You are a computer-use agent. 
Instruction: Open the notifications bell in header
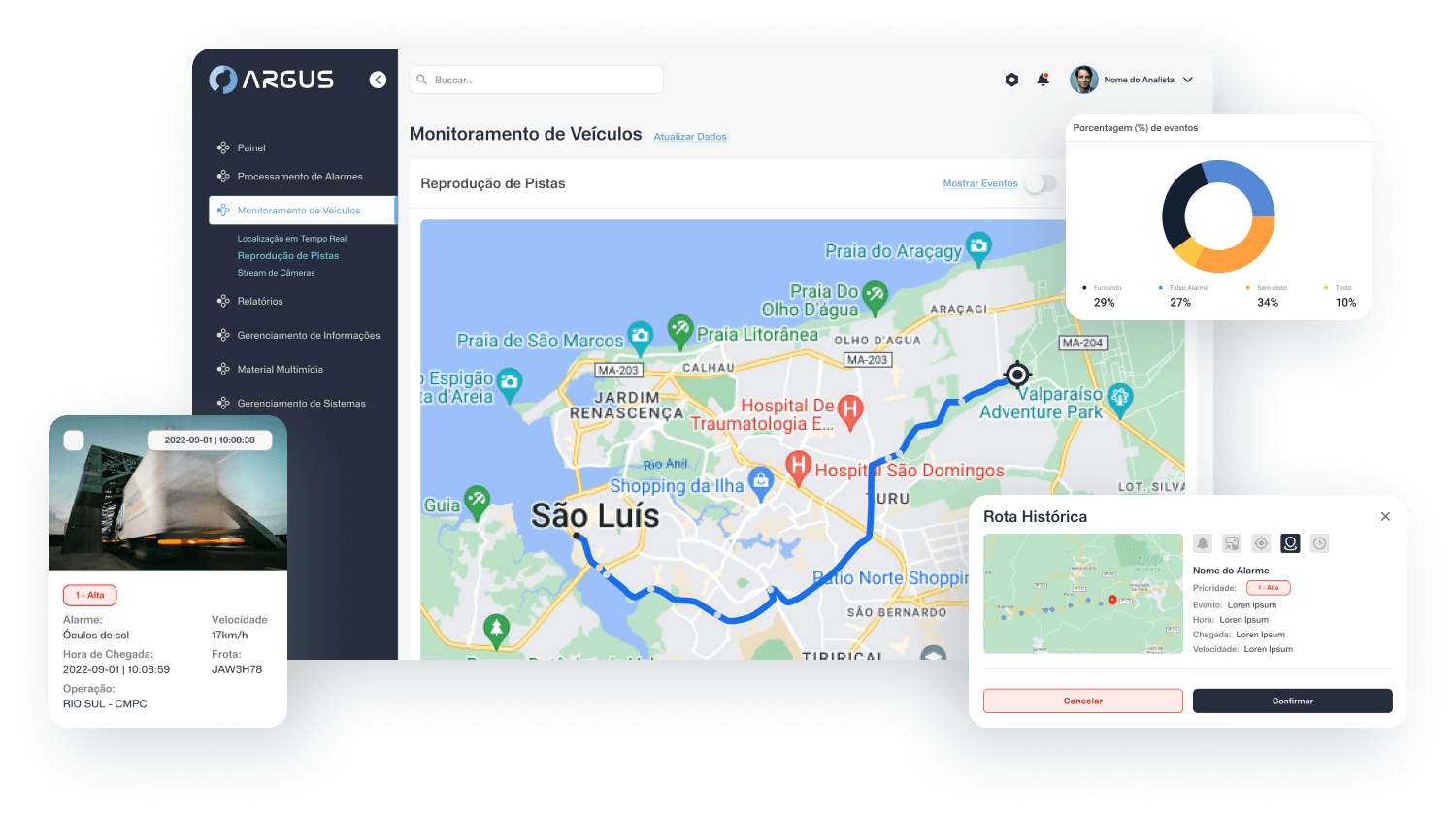[x=1043, y=80]
